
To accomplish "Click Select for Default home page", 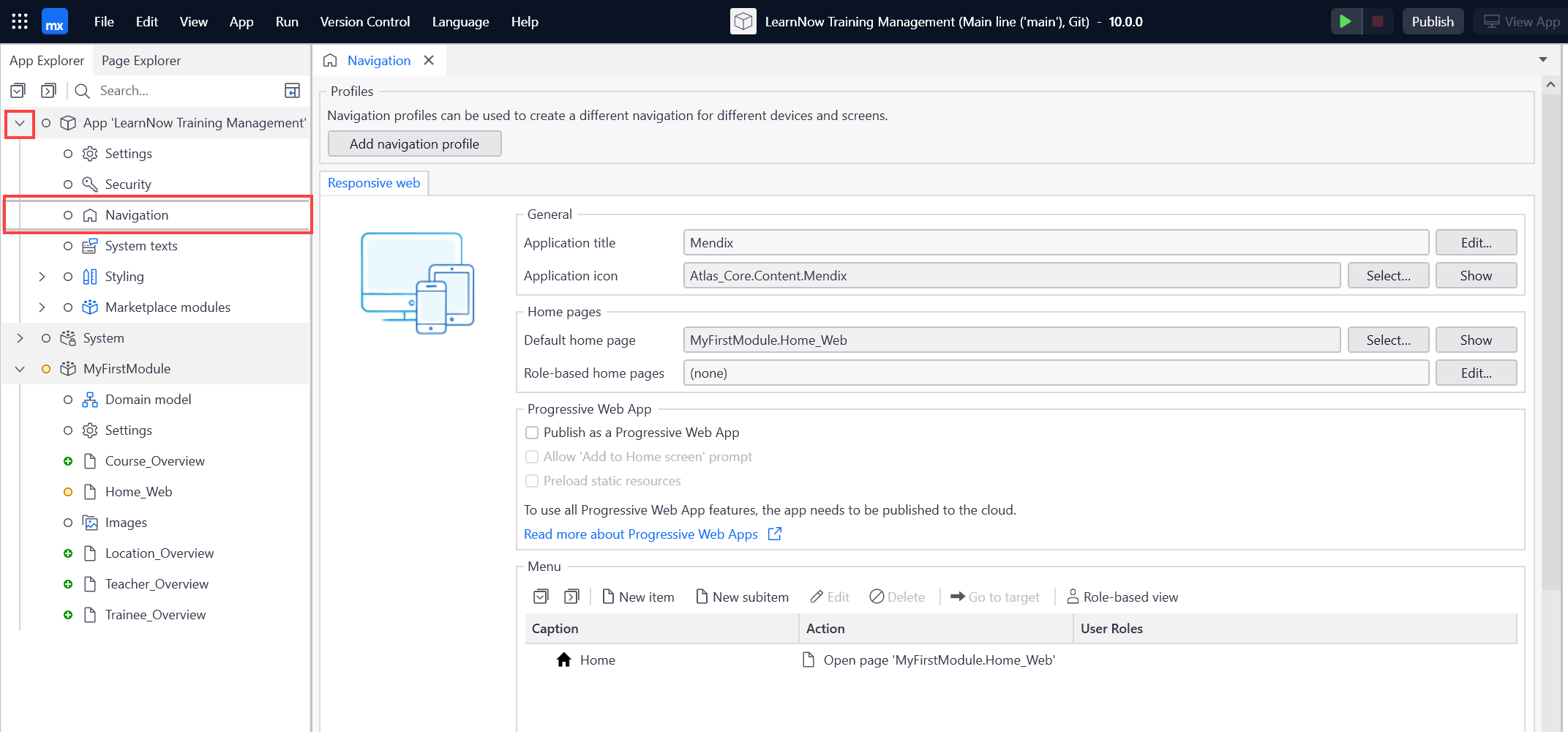I will pos(1388,340).
